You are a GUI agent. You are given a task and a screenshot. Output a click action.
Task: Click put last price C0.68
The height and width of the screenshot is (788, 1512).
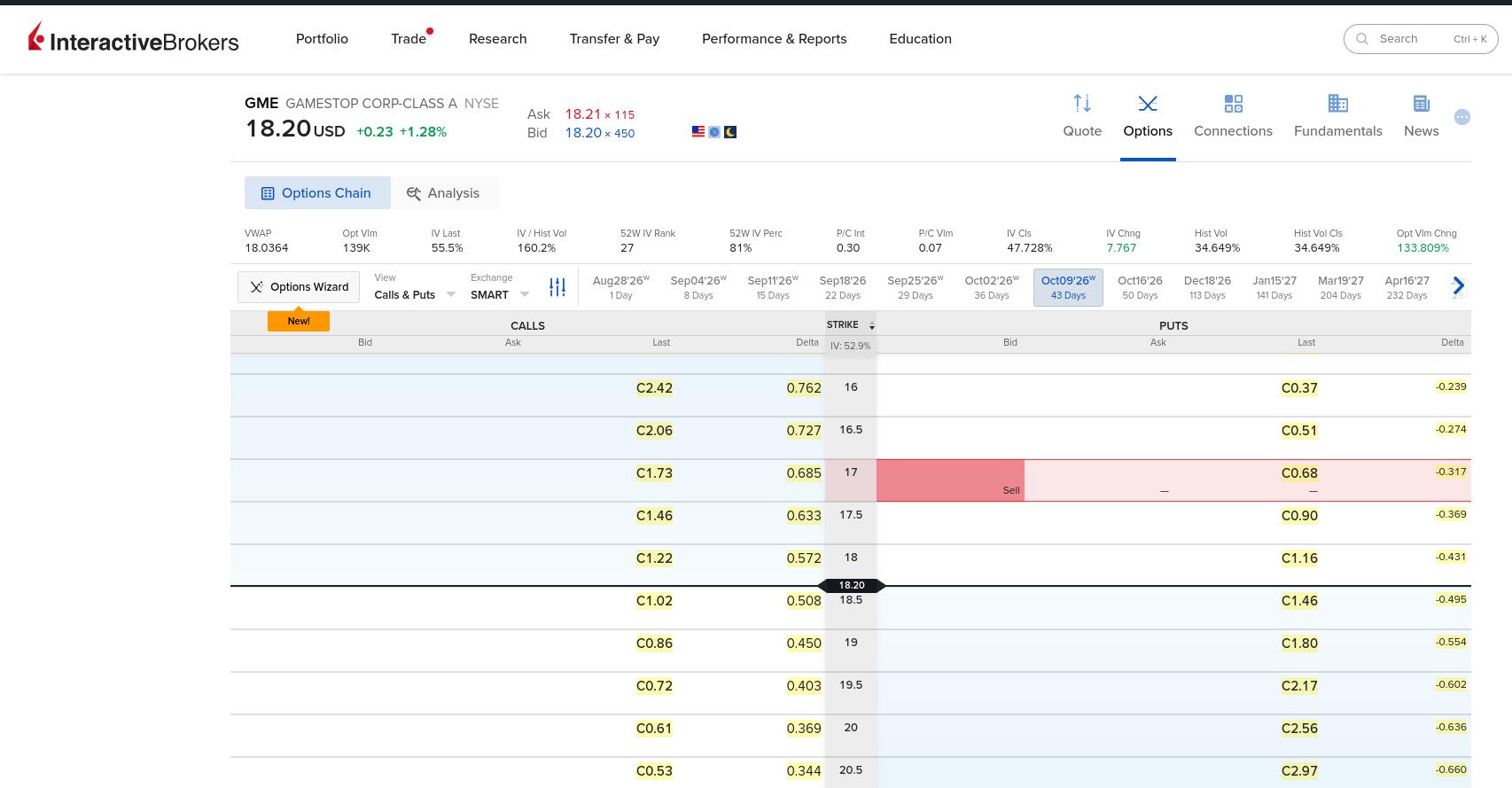pos(1299,473)
